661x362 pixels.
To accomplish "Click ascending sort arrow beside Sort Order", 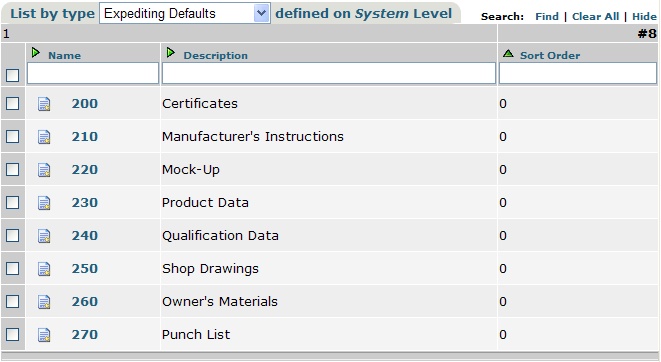I will coord(508,54).
